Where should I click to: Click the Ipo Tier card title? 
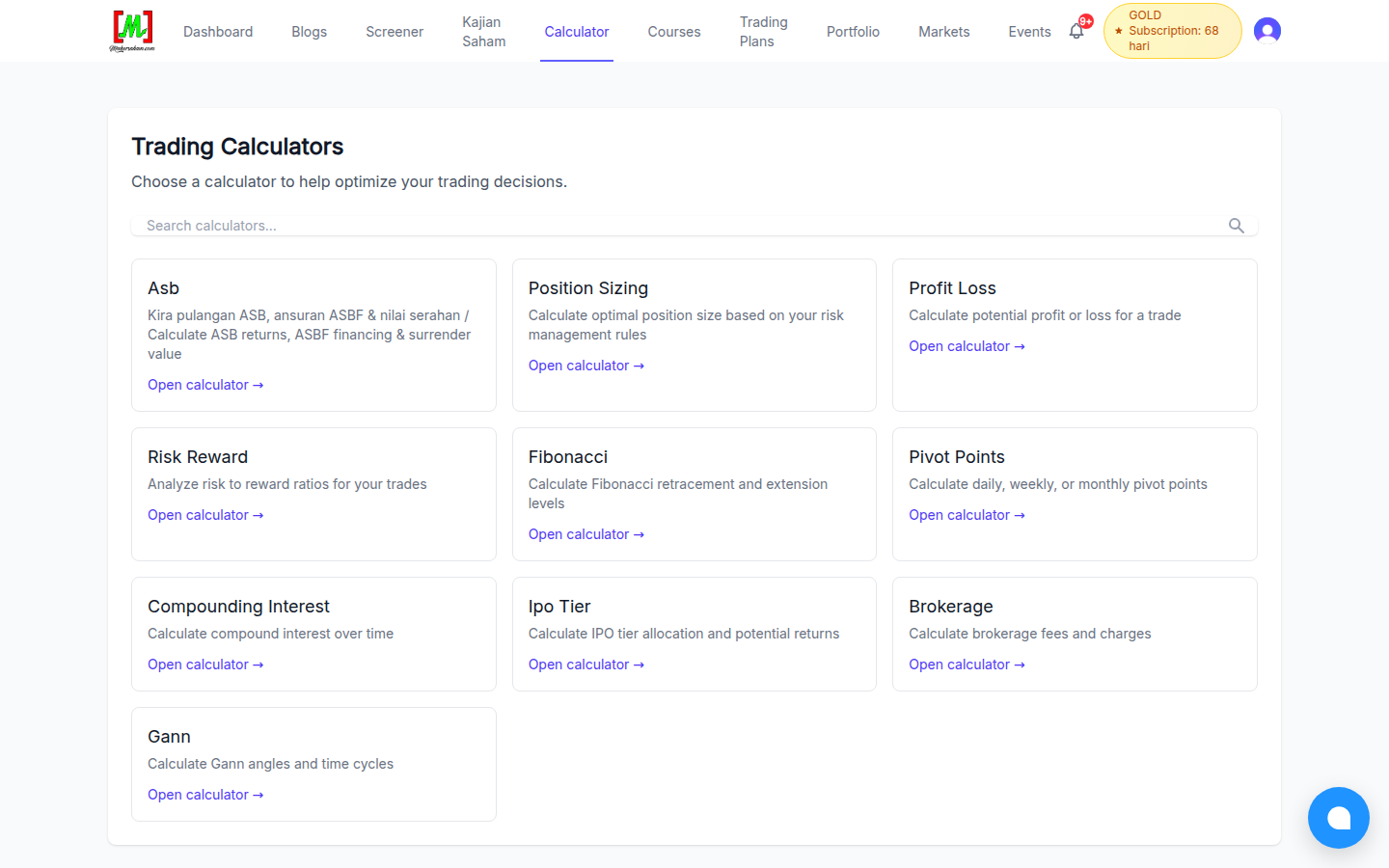click(x=559, y=607)
